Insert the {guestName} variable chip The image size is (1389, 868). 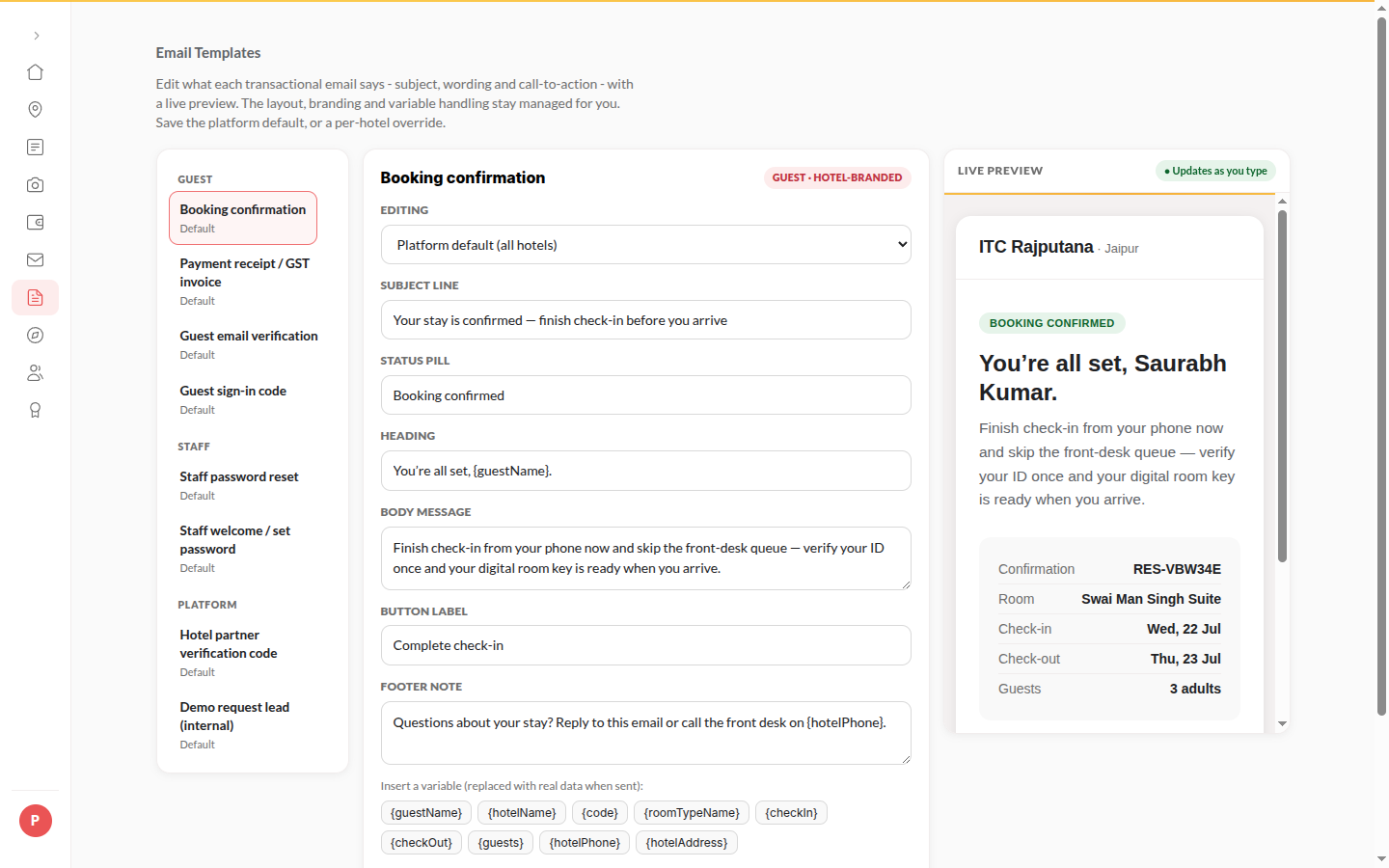point(426,813)
